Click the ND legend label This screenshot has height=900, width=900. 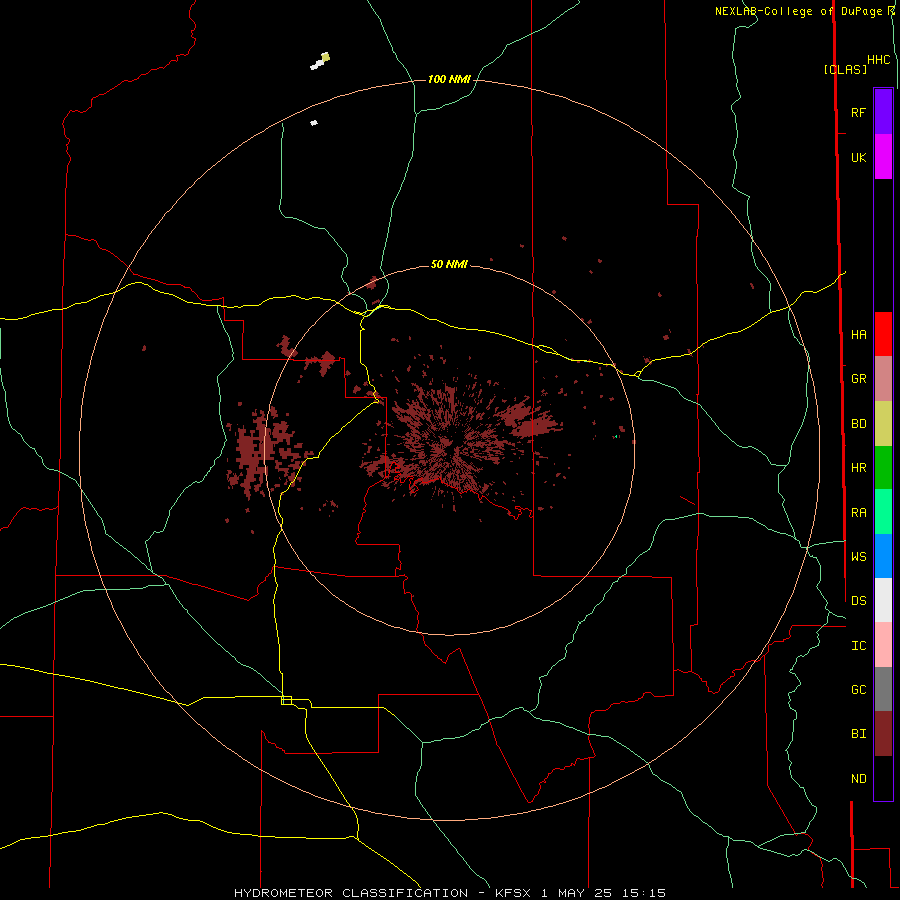tap(858, 779)
